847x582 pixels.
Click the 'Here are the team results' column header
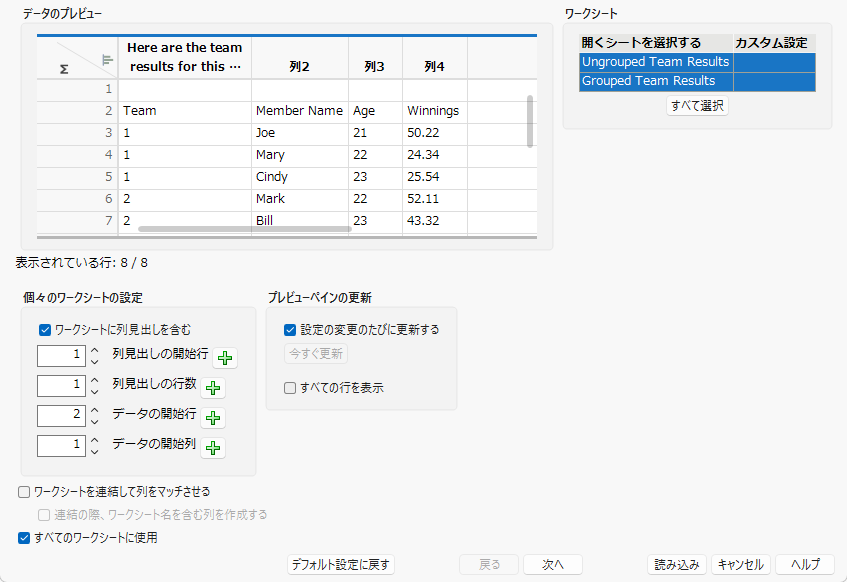pos(184,58)
